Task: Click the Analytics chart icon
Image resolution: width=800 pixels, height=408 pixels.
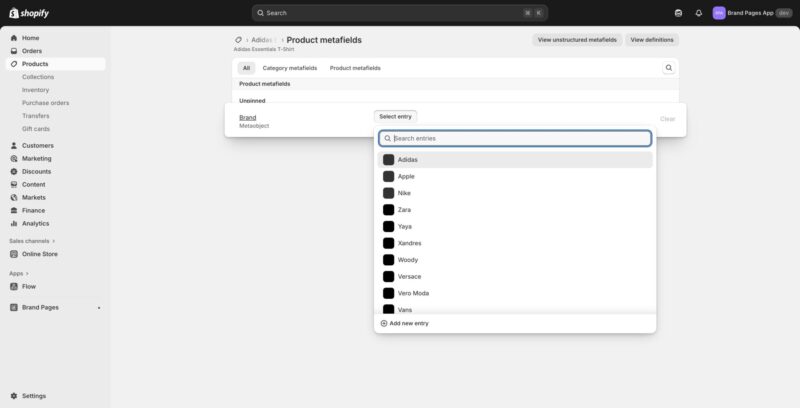Action: [x=14, y=223]
